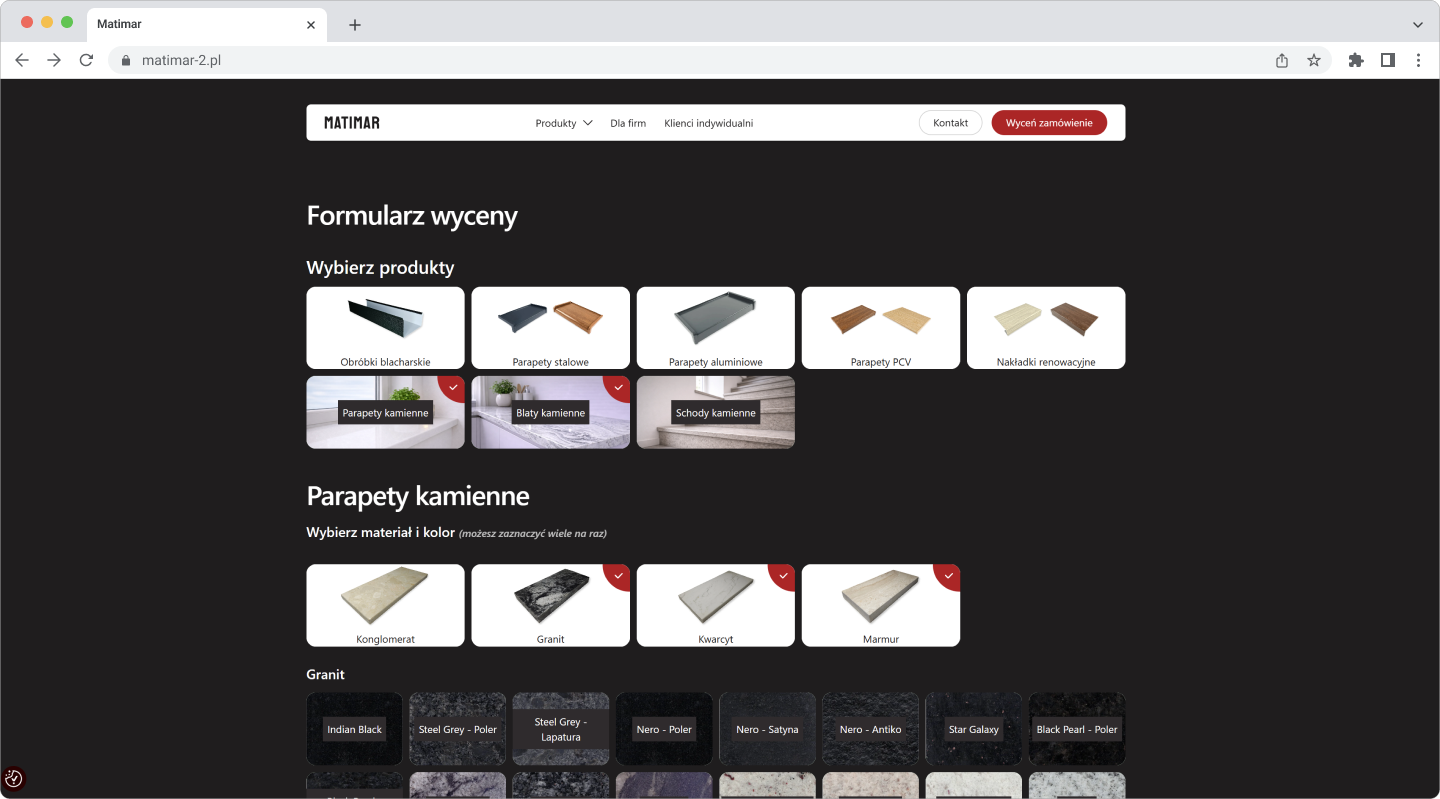Toggle the browser side panel icon

(1388, 60)
